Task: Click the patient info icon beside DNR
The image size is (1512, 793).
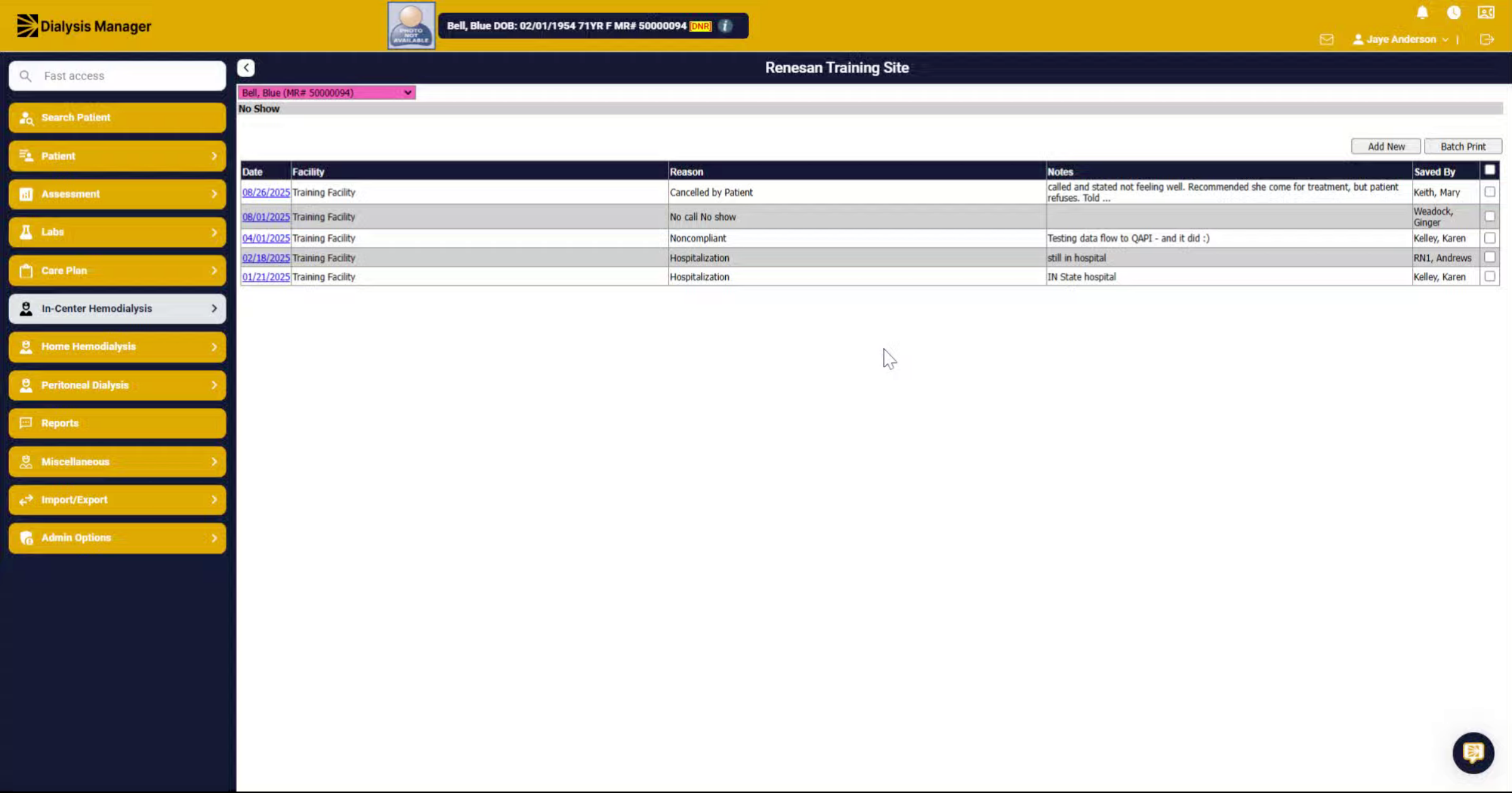Action: click(x=725, y=26)
